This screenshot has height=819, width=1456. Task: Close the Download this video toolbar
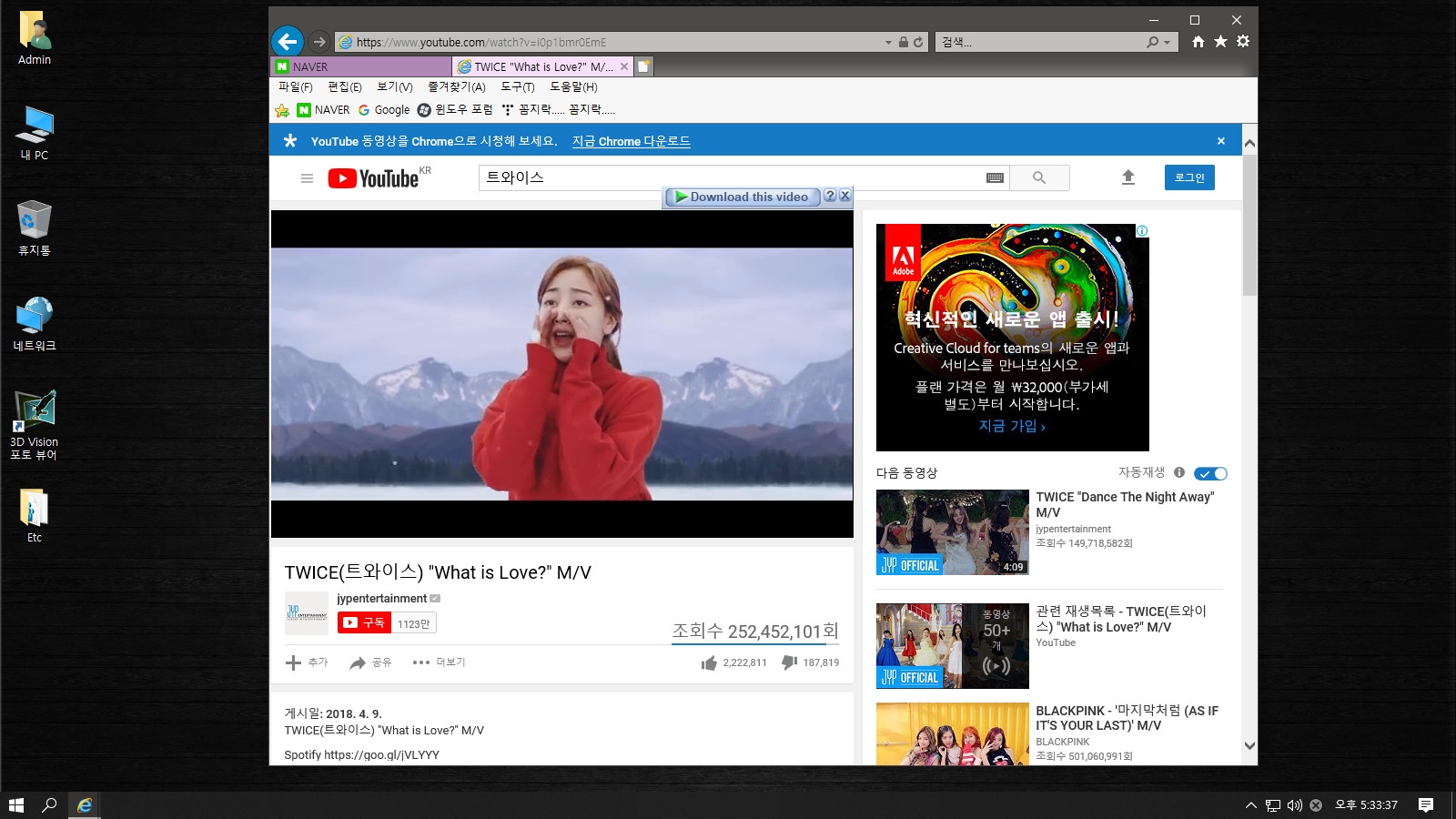coord(845,196)
